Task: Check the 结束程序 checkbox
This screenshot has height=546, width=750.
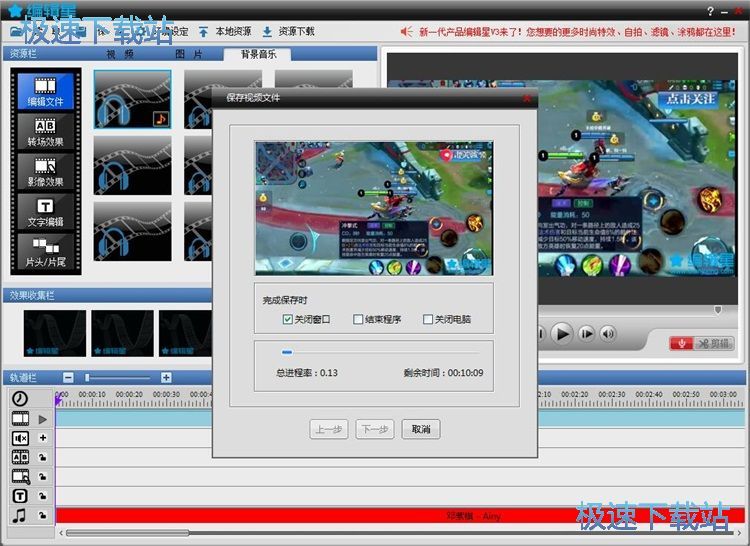Action: (358, 319)
